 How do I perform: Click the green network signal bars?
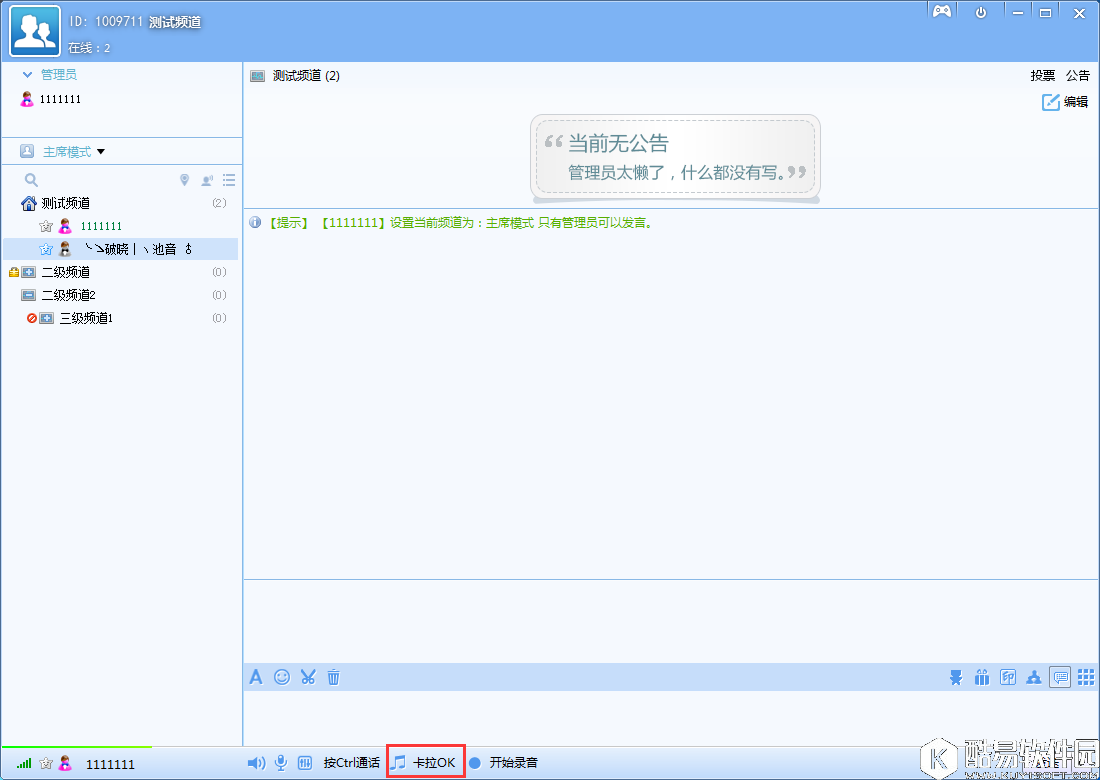[x=22, y=763]
